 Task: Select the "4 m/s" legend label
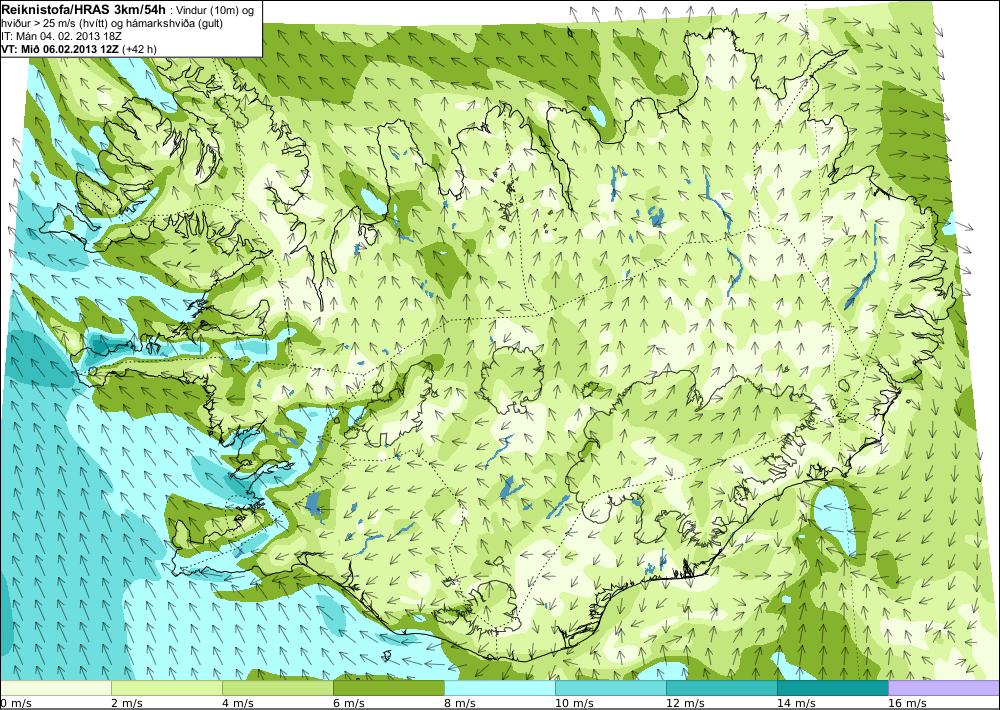tap(238, 703)
